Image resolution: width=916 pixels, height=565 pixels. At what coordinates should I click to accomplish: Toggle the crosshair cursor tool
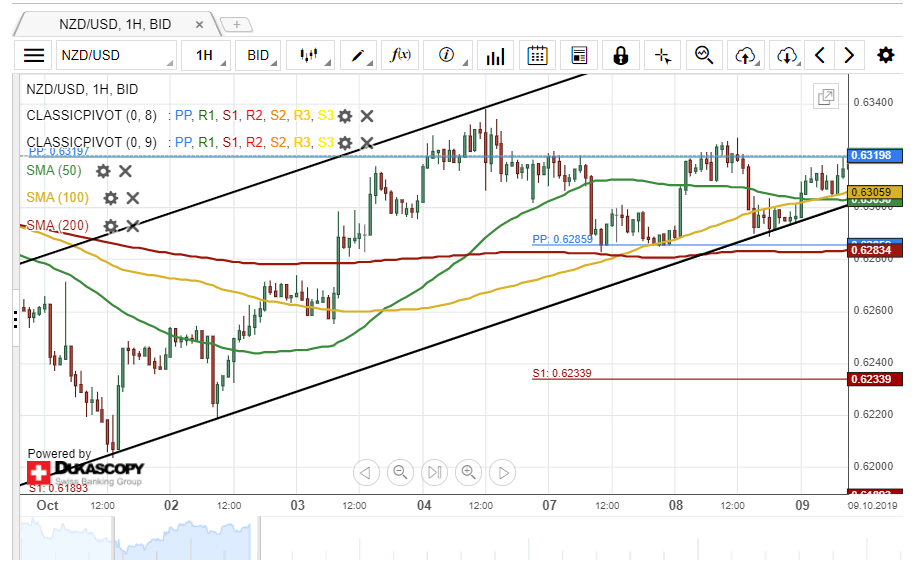(x=663, y=55)
